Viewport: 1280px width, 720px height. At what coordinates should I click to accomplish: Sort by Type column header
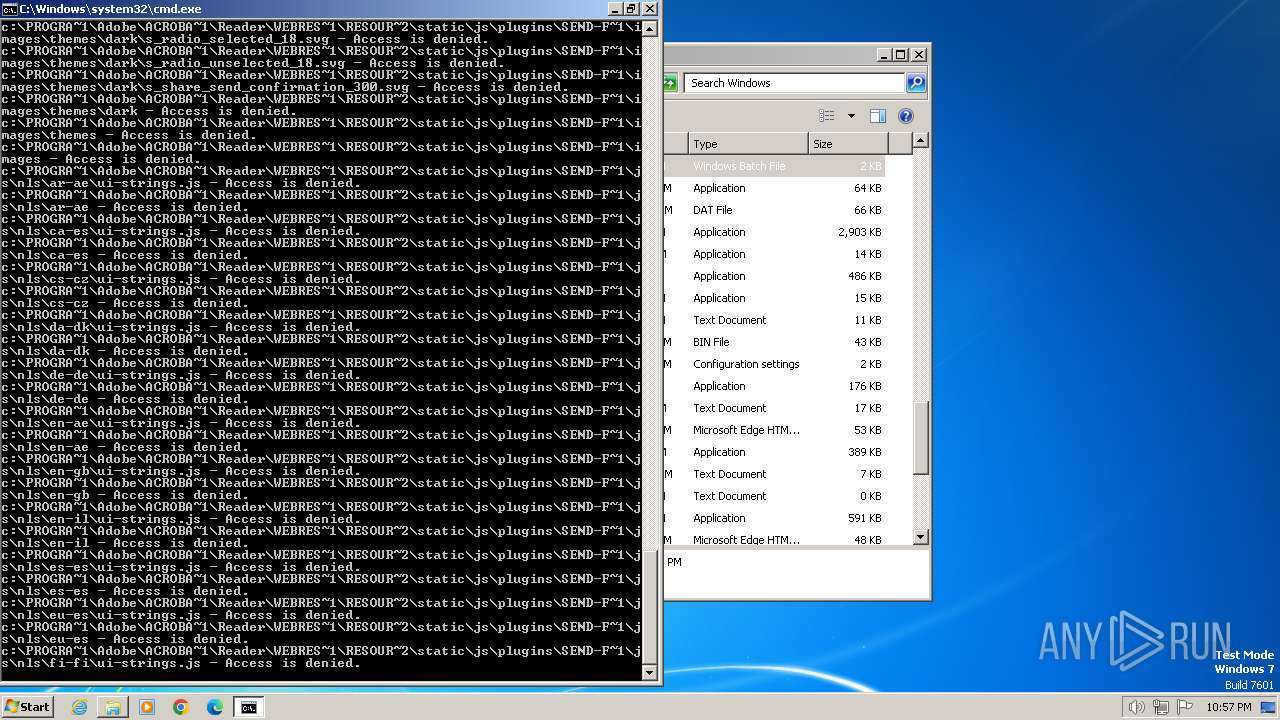point(747,144)
